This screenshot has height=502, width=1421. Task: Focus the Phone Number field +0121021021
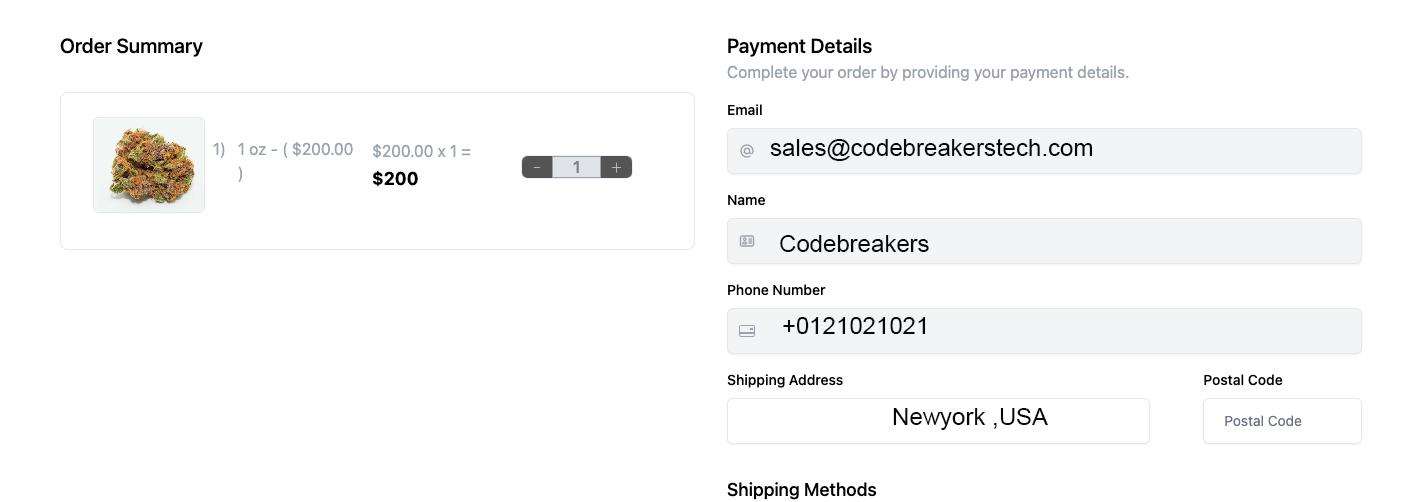click(x=1044, y=331)
